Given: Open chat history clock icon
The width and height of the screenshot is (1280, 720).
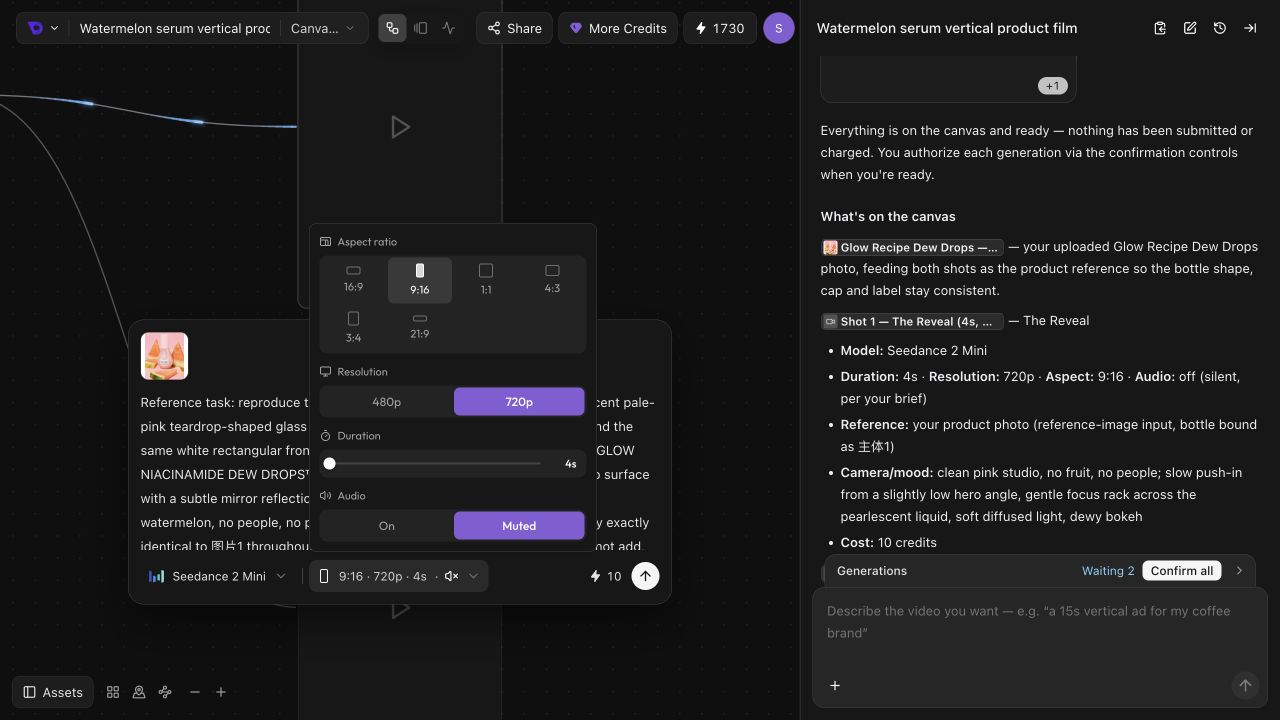Looking at the screenshot, I should coord(1220,28).
